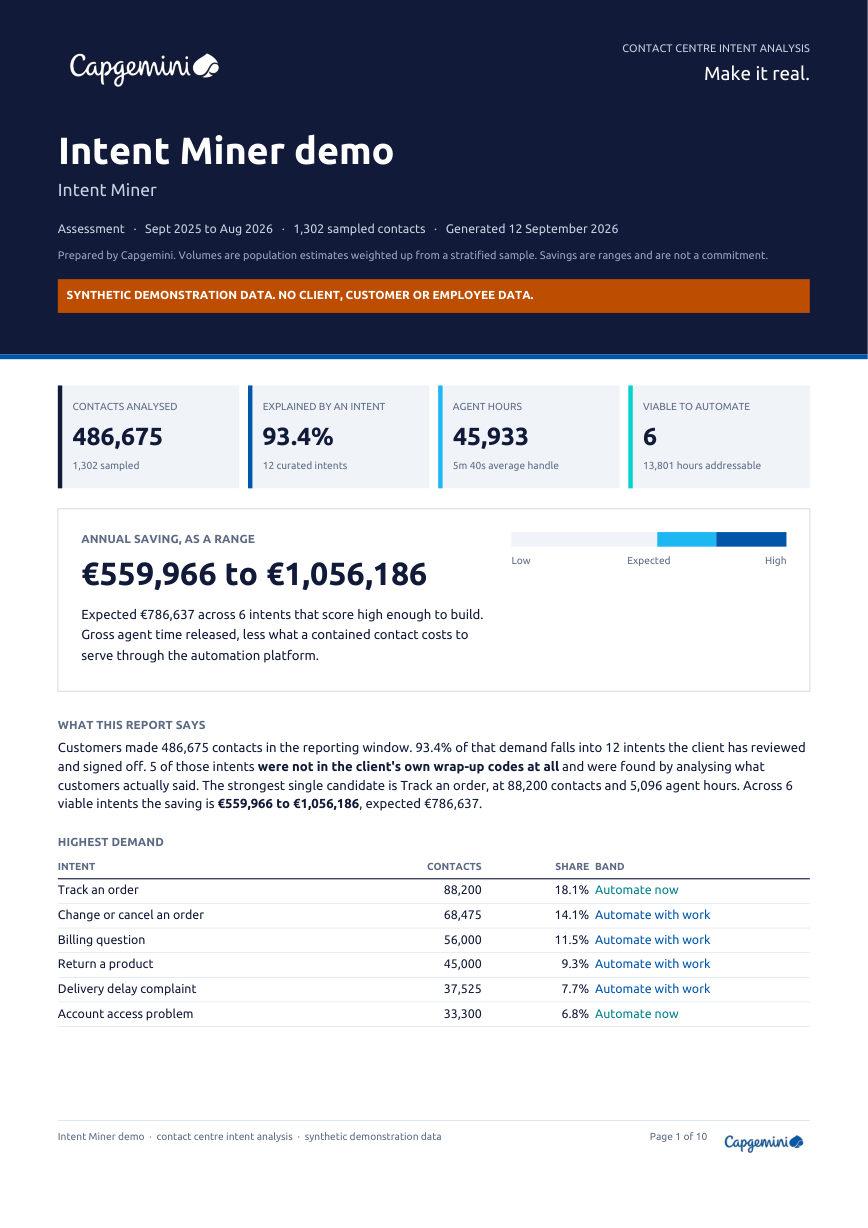The width and height of the screenshot is (868, 1228).
Task: Click the Capgemini logo in the footer
Action: click(x=764, y=1142)
